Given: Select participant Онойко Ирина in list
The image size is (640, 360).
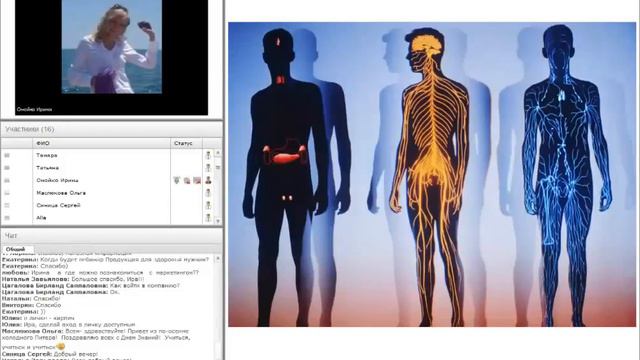Looking at the screenshot, I should point(57,180).
